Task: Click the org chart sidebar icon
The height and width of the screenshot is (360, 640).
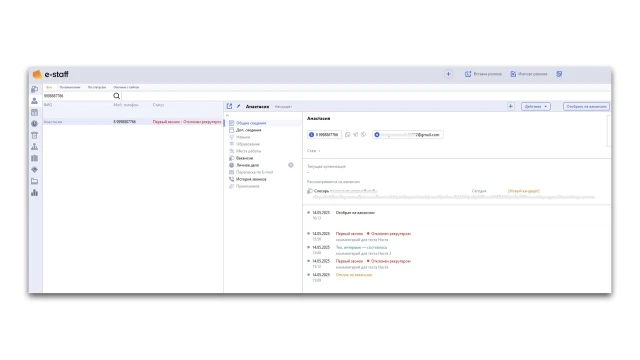Action: click(34, 147)
